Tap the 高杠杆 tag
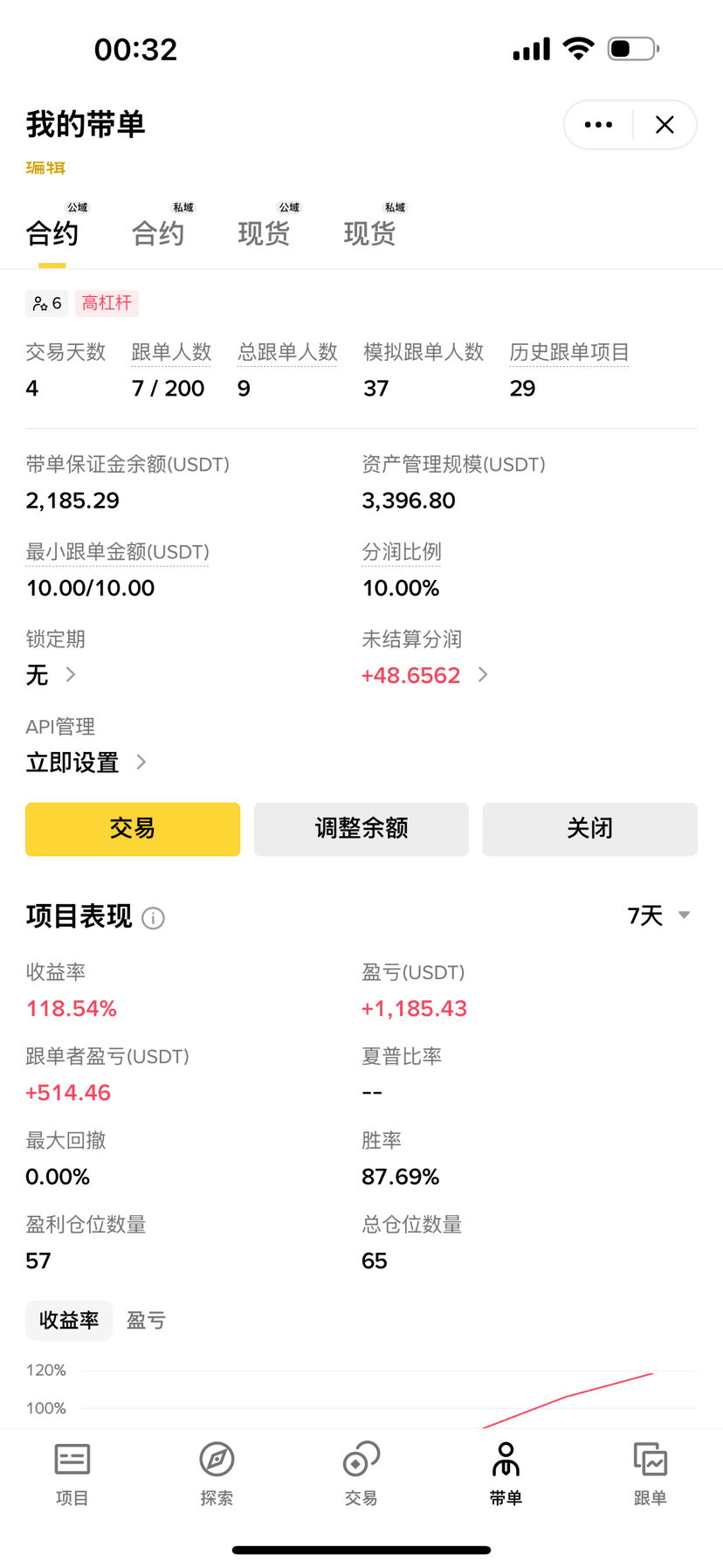The width and height of the screenshot is (723, 1568). [x=107, y=303]
